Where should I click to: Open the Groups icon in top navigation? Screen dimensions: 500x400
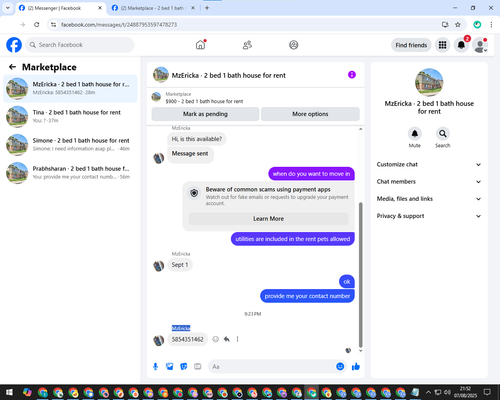294,45
